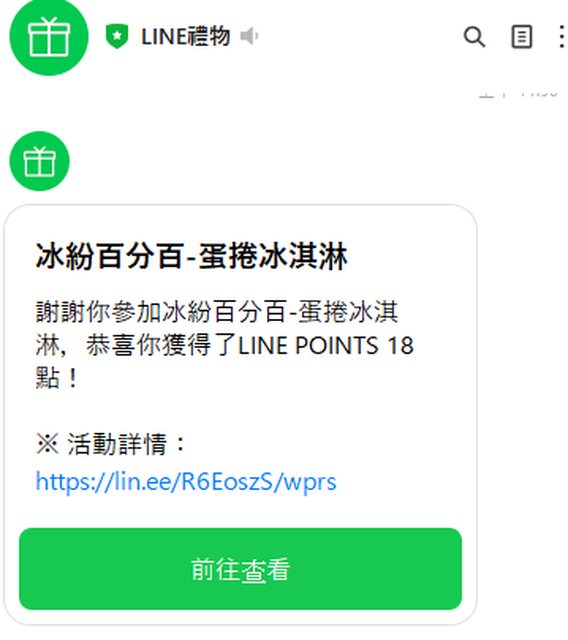
Task: Click the green verified shield badge
Action: (117, 36)
